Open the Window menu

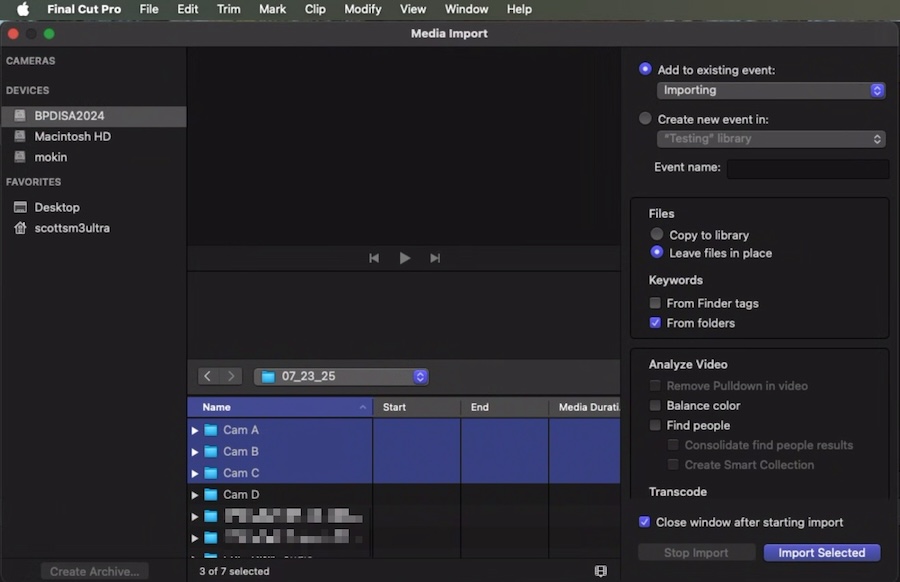pos(466,9)
